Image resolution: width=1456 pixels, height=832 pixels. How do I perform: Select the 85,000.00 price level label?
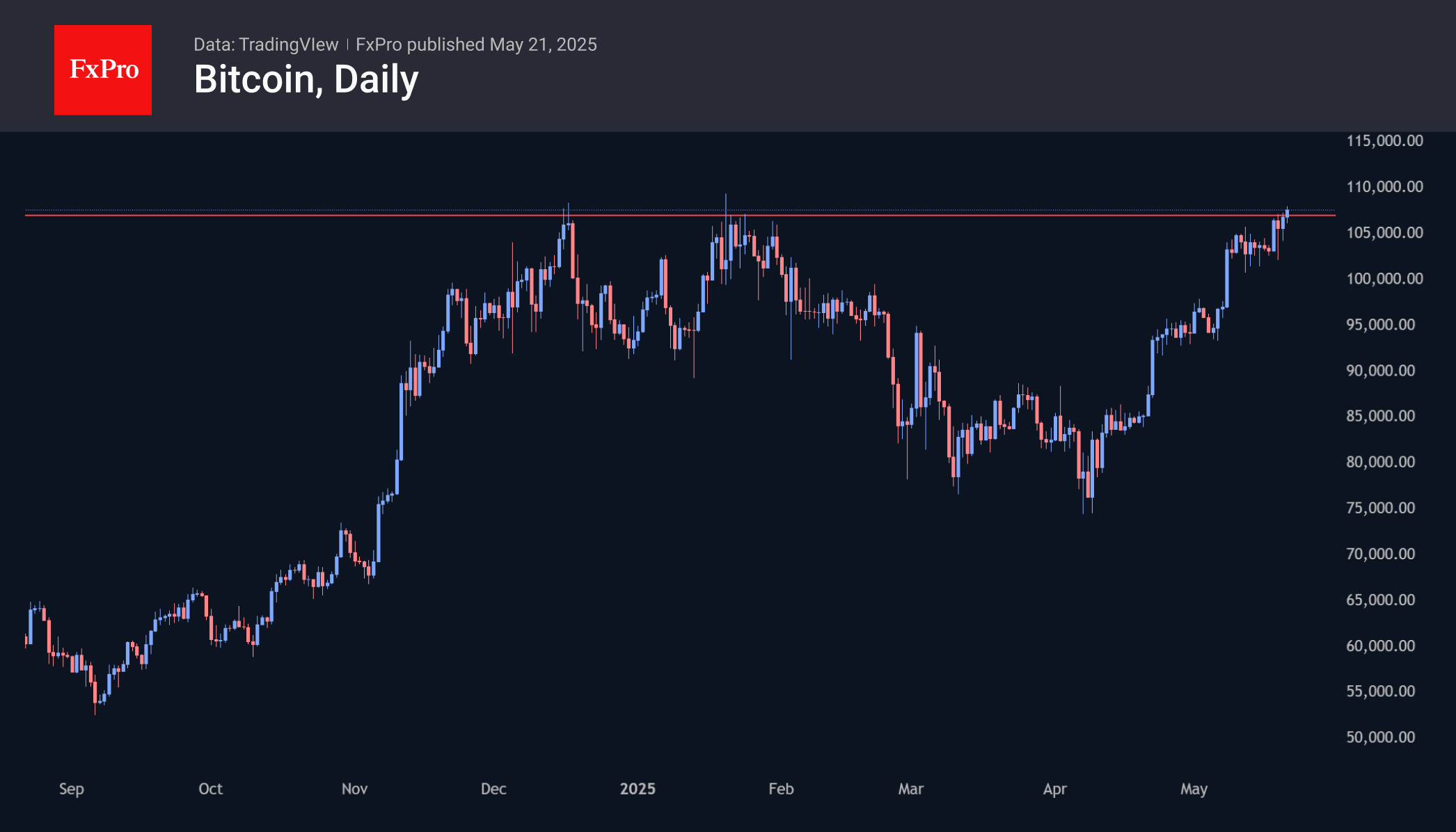pyautogui.click(x=1380, y=416)
